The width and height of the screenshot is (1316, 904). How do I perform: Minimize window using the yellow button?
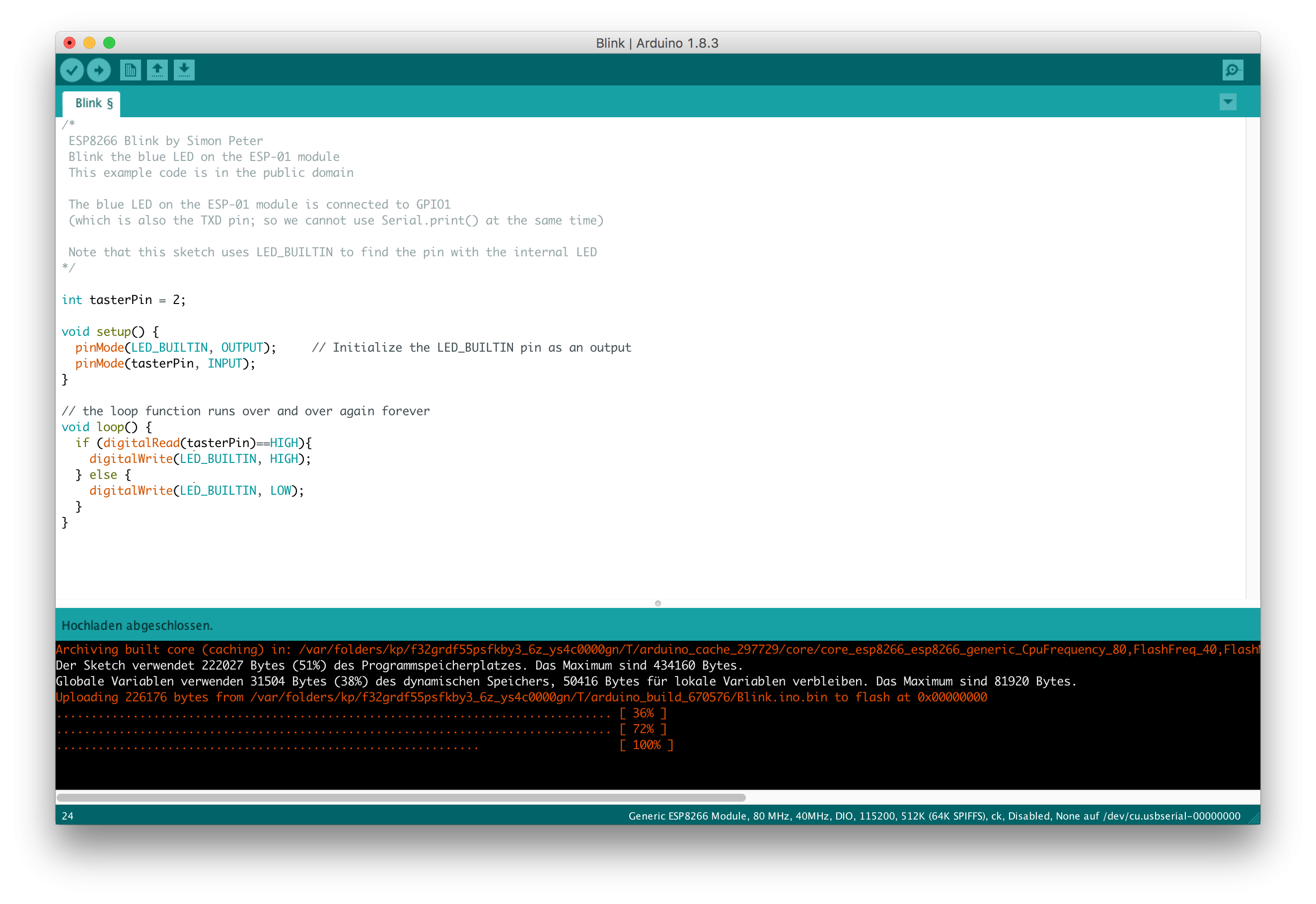89,43
